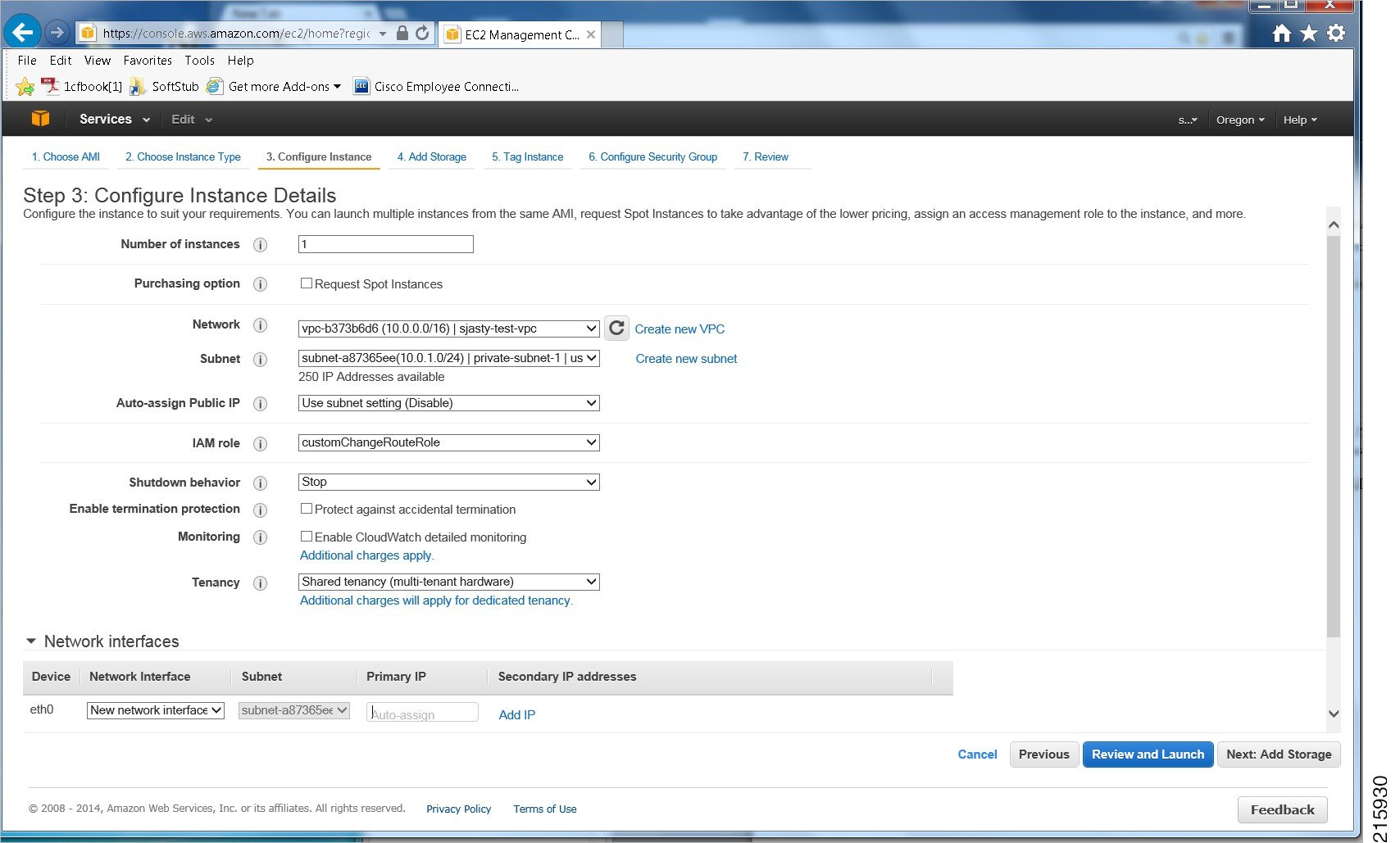
Task: Click the info icon next to Number of instances
Action: tap(260, 245)
